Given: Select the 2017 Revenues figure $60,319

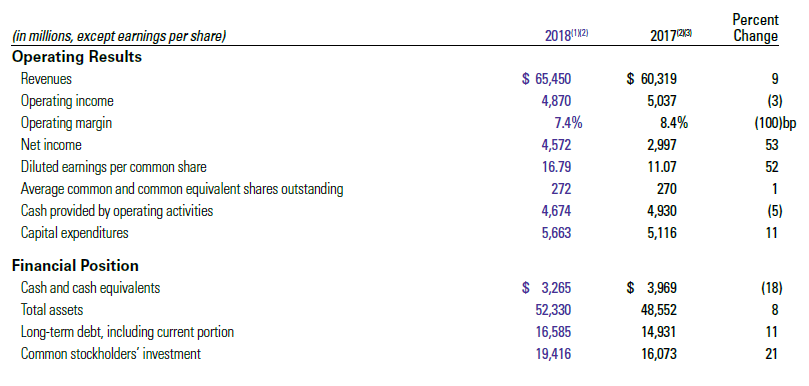Looking at the screenshot, I should (652, 79).
